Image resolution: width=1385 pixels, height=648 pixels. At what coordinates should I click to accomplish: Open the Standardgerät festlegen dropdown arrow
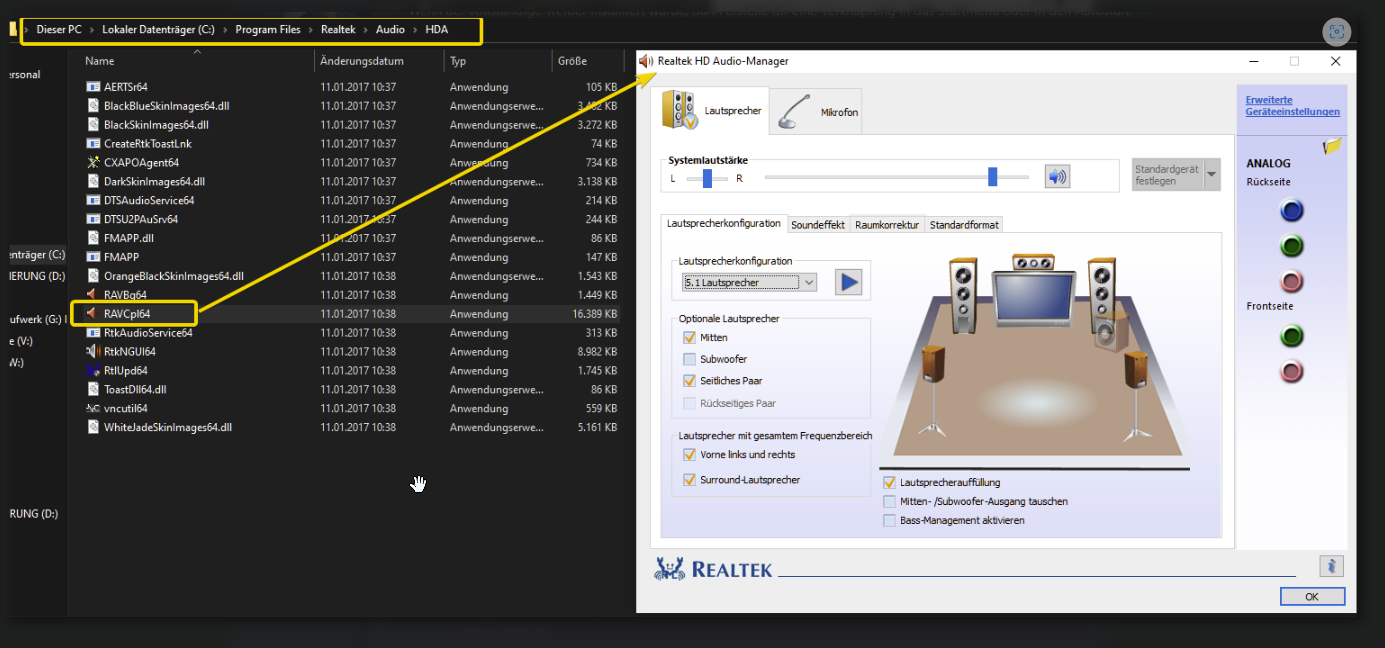(1212, 175)
